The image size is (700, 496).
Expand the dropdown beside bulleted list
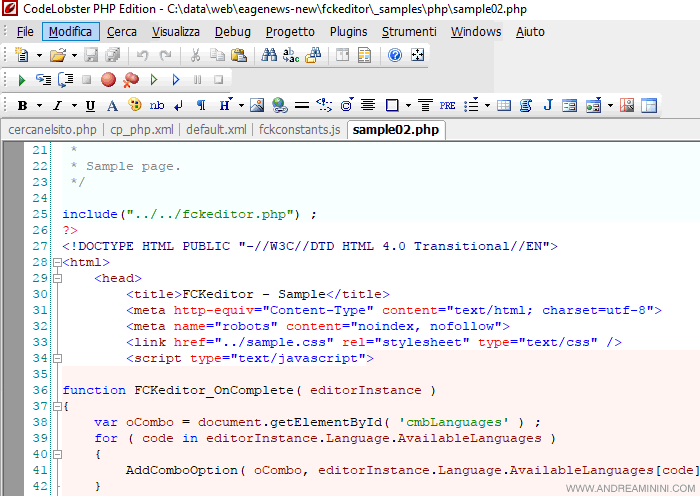click(x=488, y=106)
